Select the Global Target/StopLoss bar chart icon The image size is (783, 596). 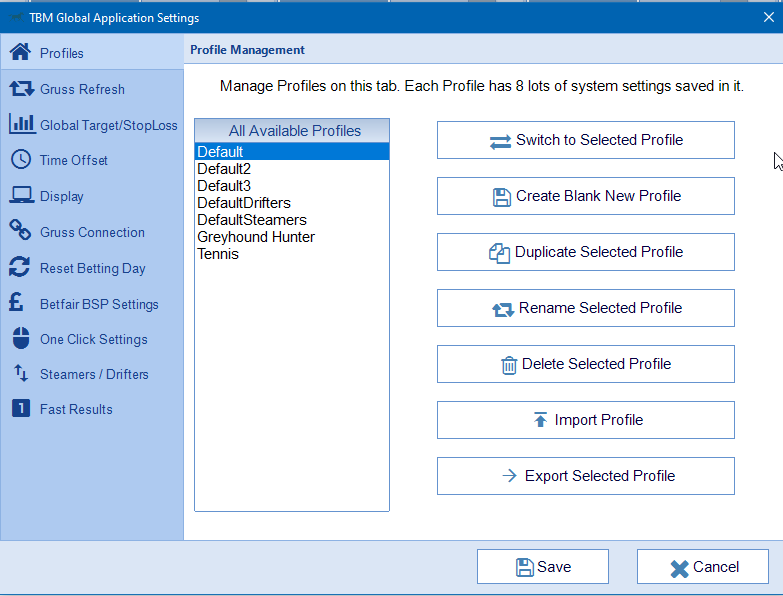coord(21,124)
